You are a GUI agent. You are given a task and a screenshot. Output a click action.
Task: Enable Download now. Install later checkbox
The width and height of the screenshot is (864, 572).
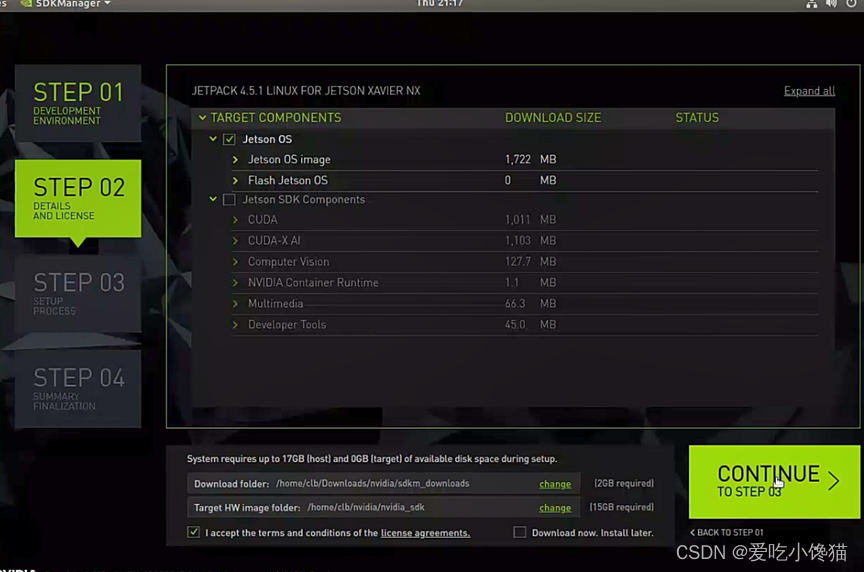(x=520, y=532)
